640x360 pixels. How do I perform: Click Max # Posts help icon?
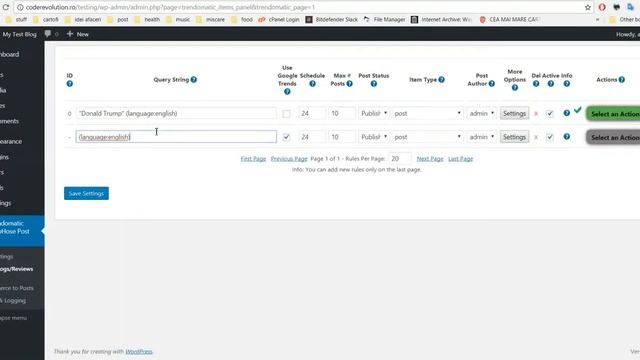349,84
